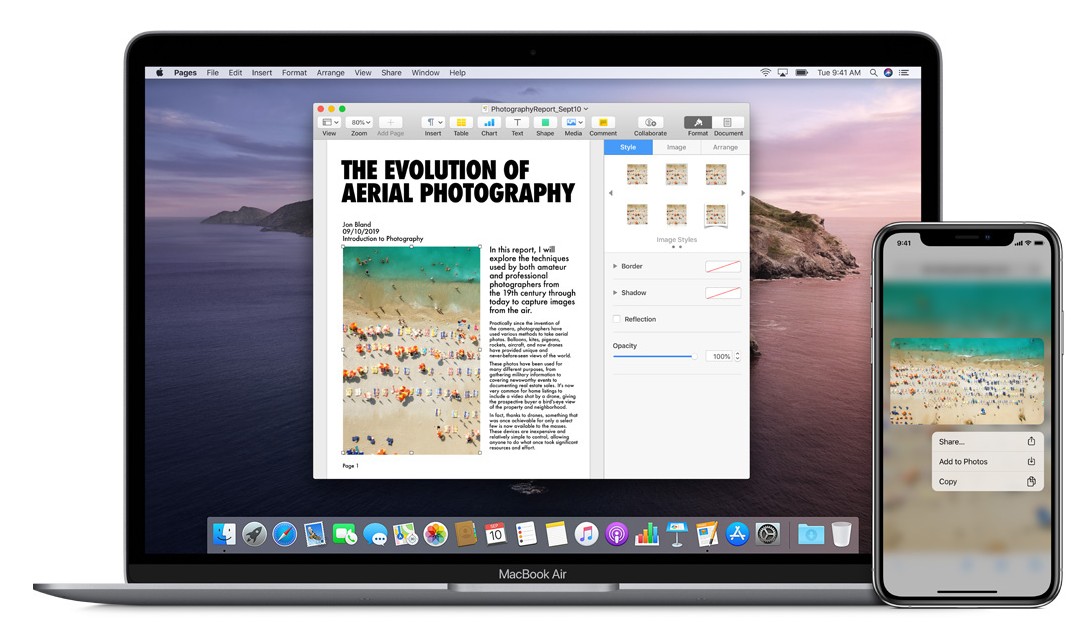The height and width of the screenshot is (633, 1085).
Task: Tap Add to Photos on iPhone
Action: 987,461
